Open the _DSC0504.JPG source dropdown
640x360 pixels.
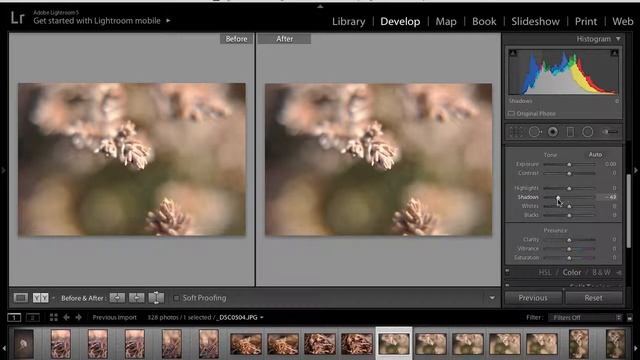click(x=262, y=318)
